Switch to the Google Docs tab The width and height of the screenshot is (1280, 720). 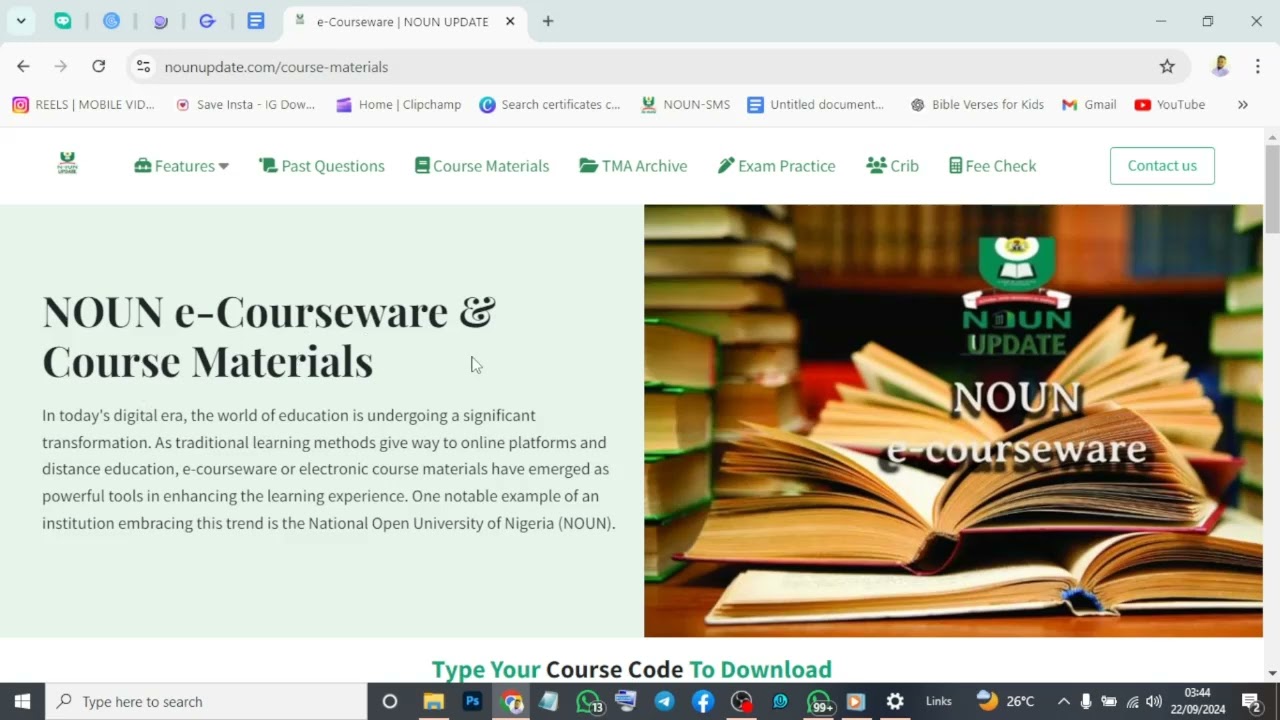[256, 21]
